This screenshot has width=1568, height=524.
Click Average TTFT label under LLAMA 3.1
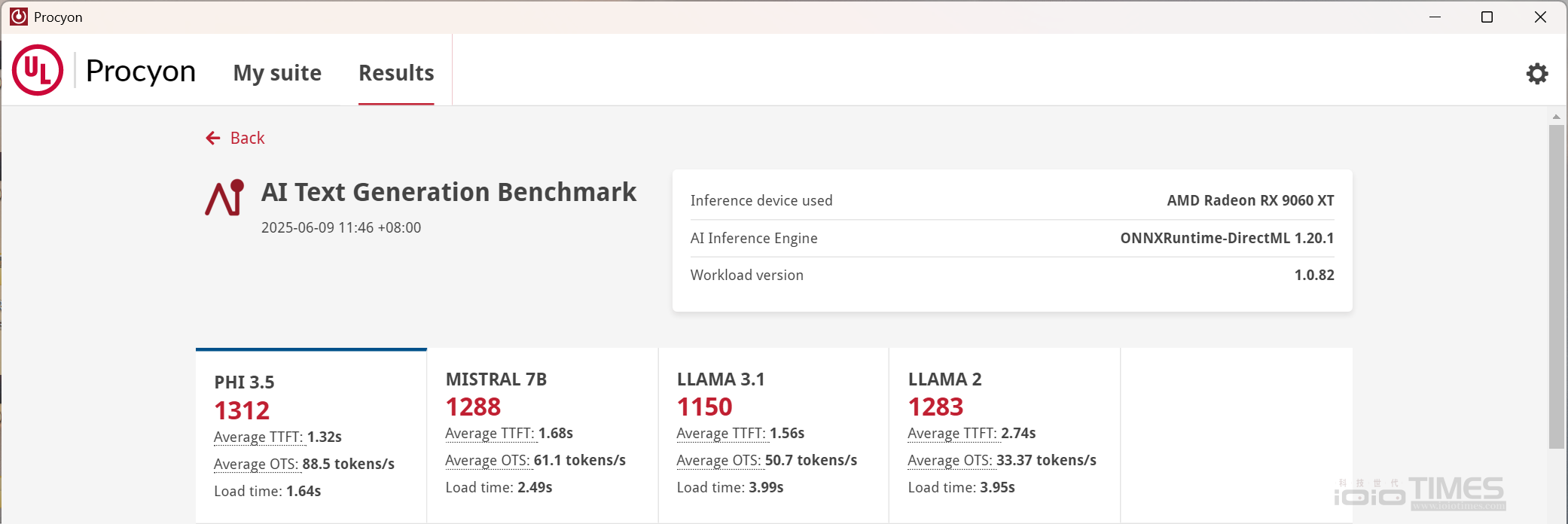point(721,433)
